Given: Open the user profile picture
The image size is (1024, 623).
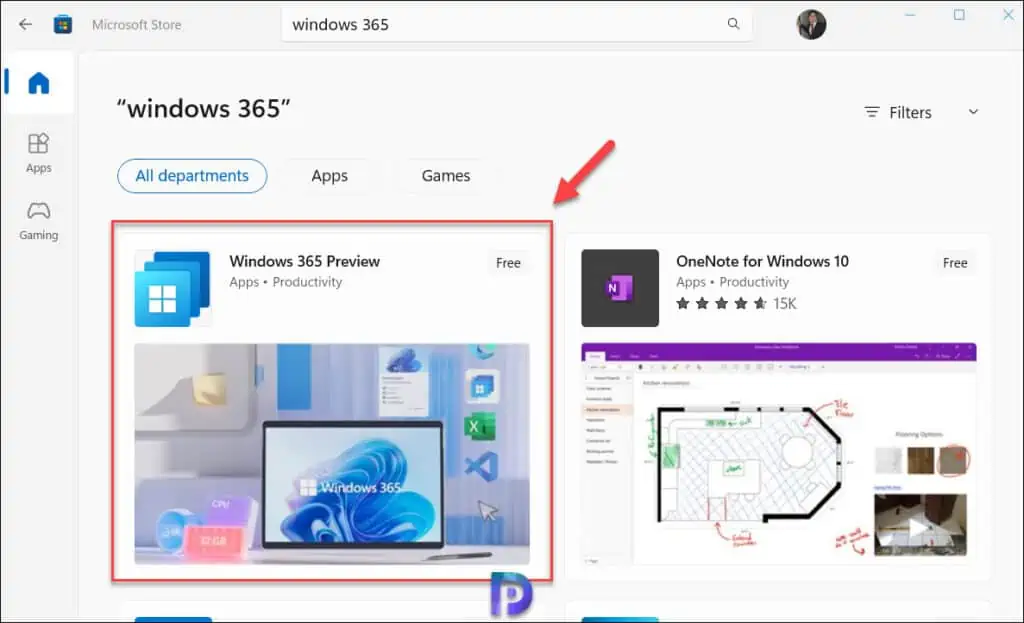Looking at the screenshot, I should tap(811, 25).
